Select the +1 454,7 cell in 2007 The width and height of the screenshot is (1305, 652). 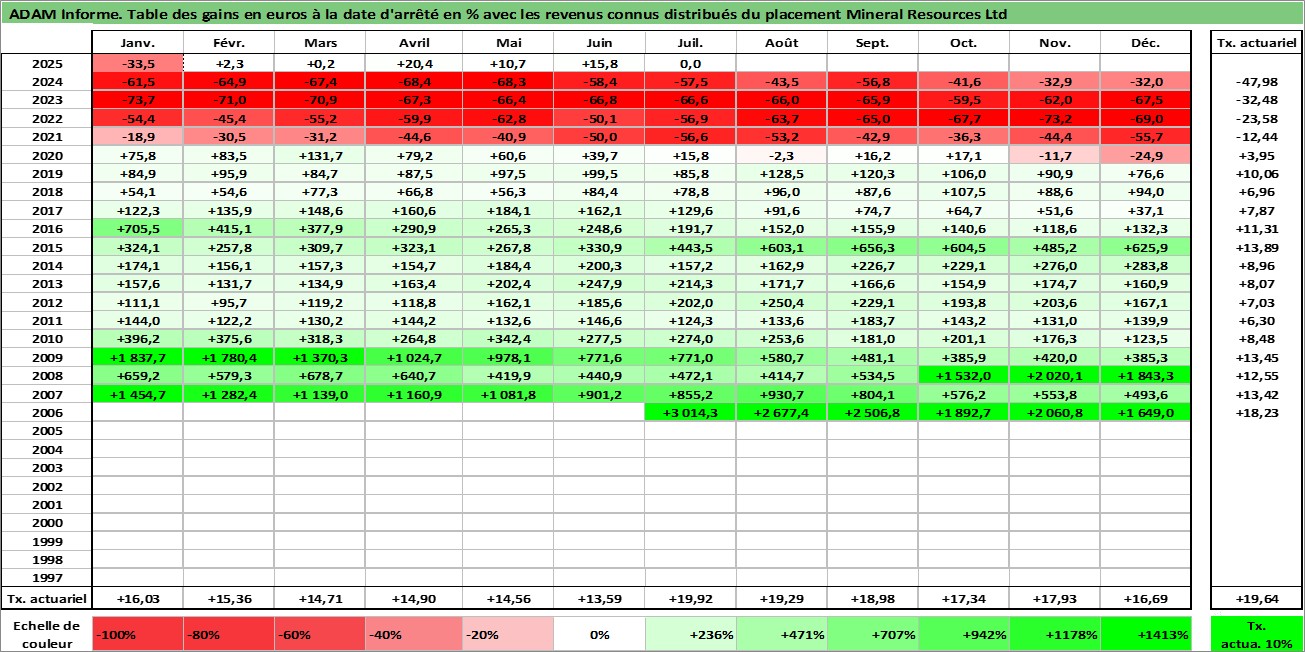tap(137, 394)
